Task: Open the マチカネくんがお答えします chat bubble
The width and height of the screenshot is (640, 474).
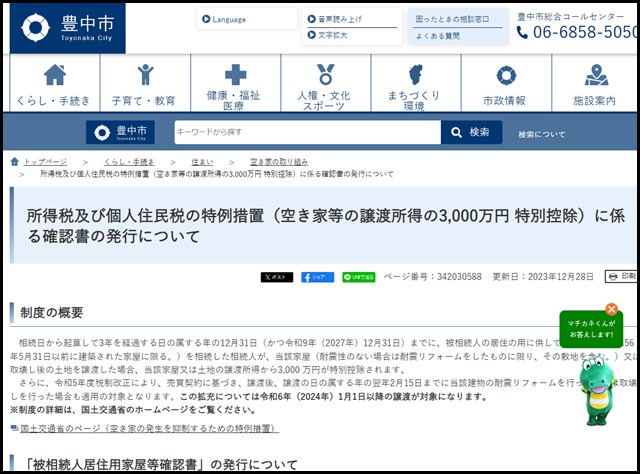Action: click(591, 329)
